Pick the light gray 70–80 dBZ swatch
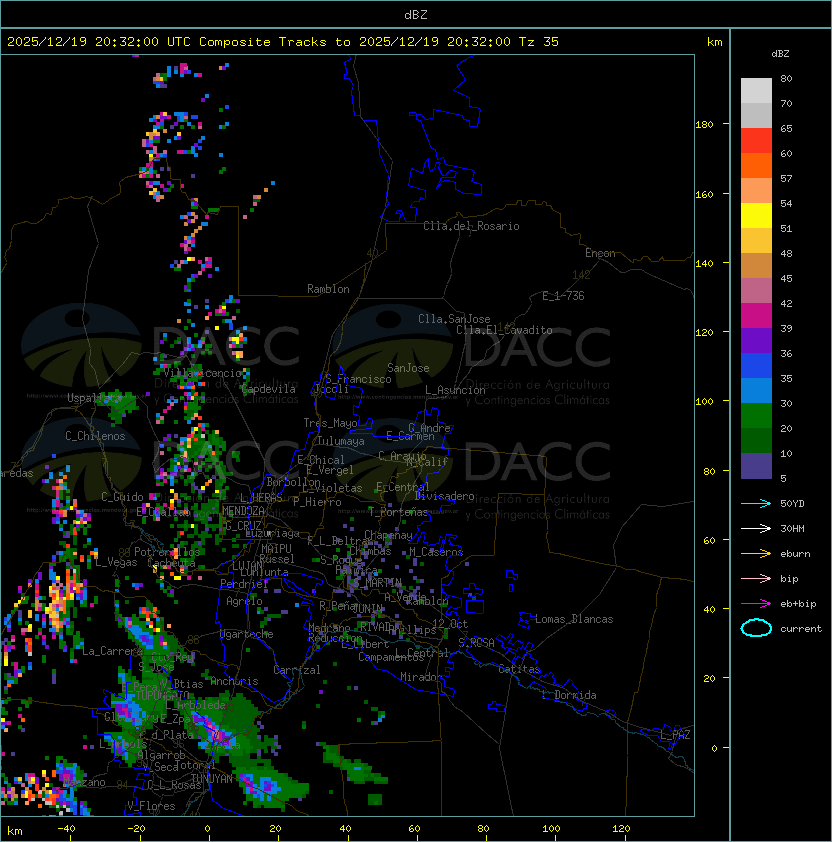Viewport: 832px width, 842px height. pyautogui.click(x=756, y=91)
